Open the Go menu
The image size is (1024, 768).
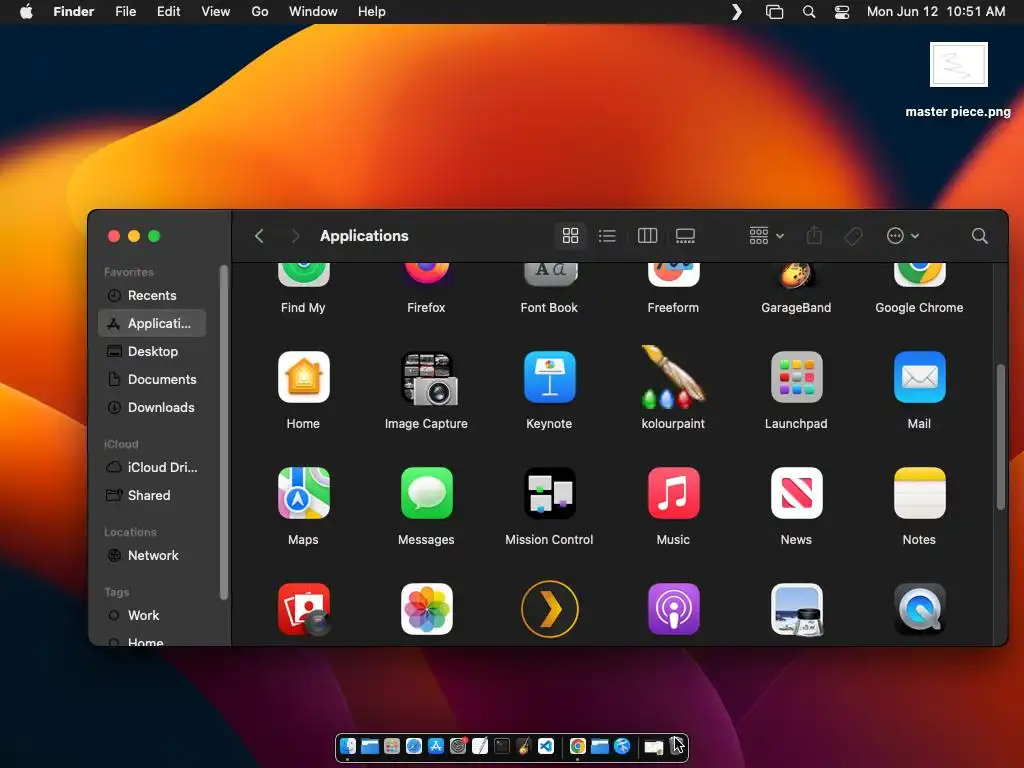[260, 12]
